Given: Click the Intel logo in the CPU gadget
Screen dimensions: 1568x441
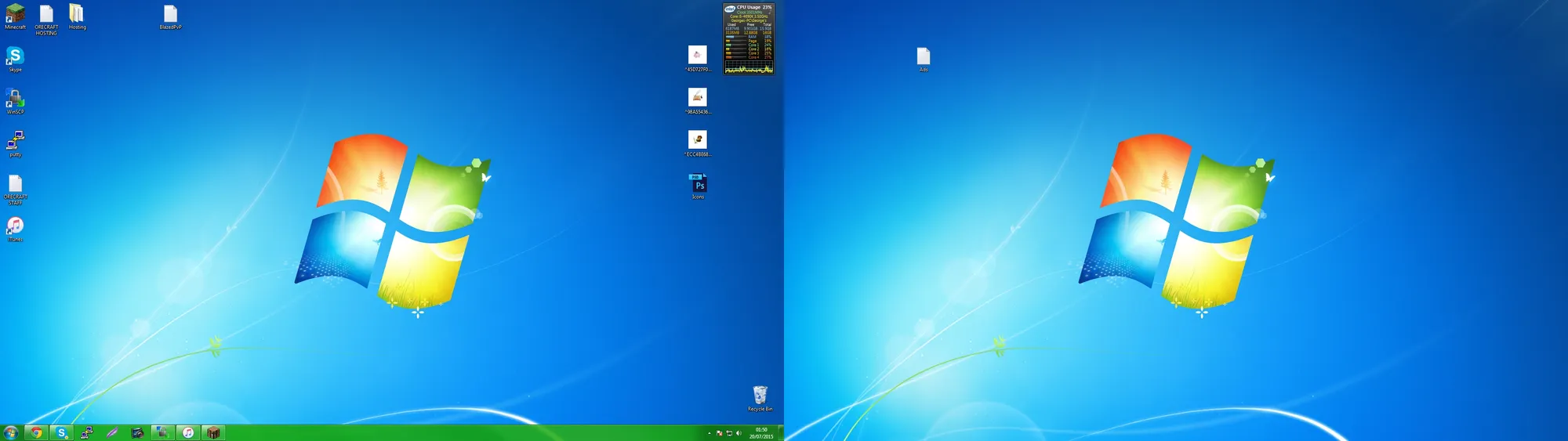Looking at the screenshot, I should pos(730,9).
